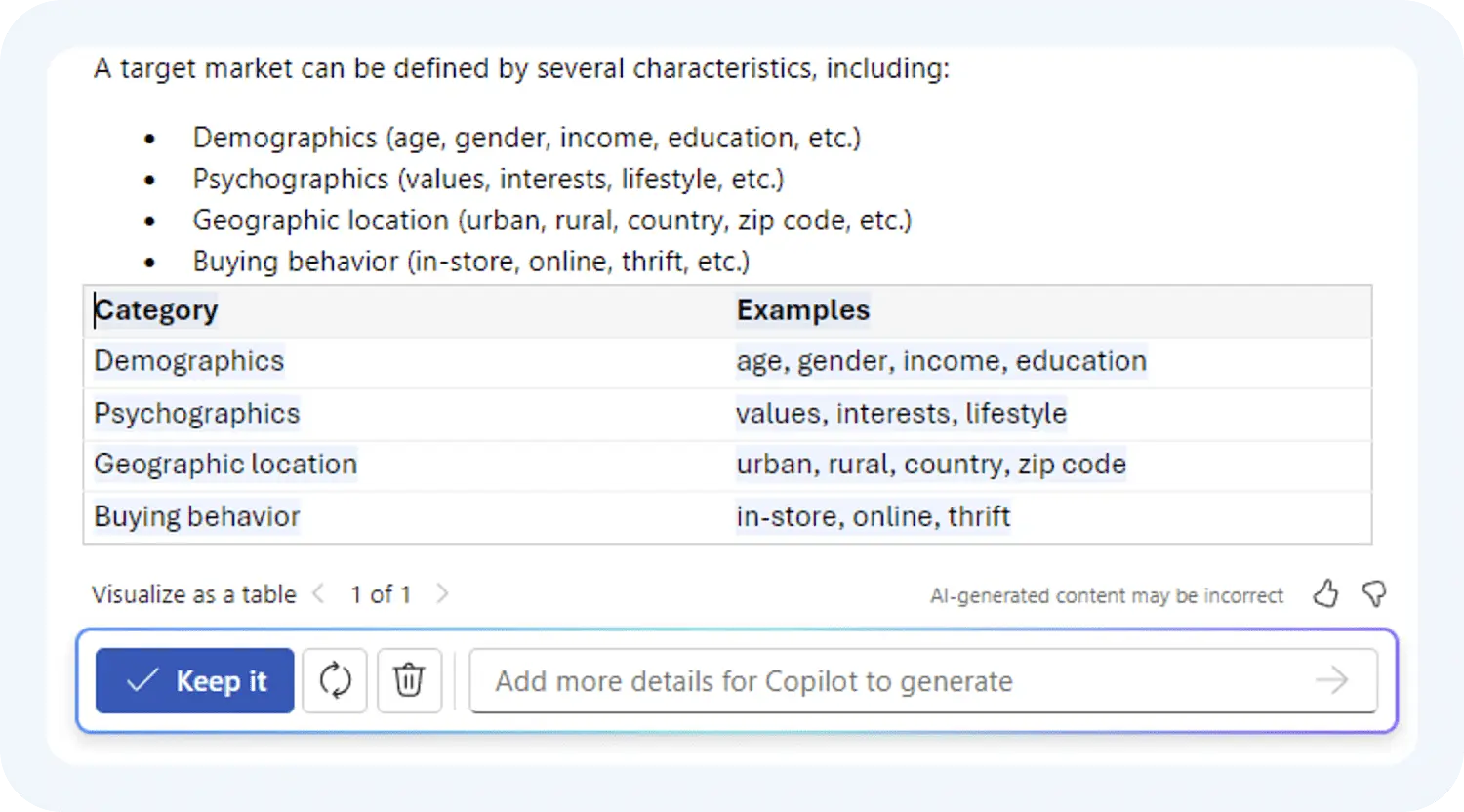Focus the Add more details input field
This screenshot has height=812, width=1464.
click(878, 680)
